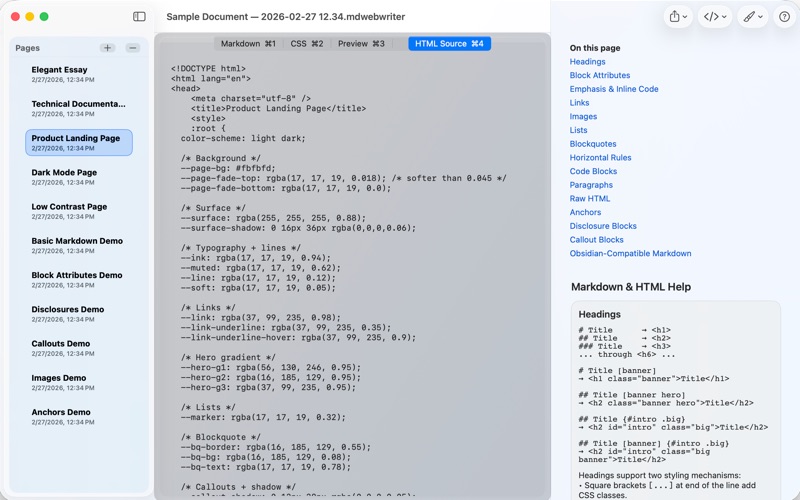The height and width of the screenshot is (500, 800).
Task: Open the code brackets dropdown
Action: 714,16
